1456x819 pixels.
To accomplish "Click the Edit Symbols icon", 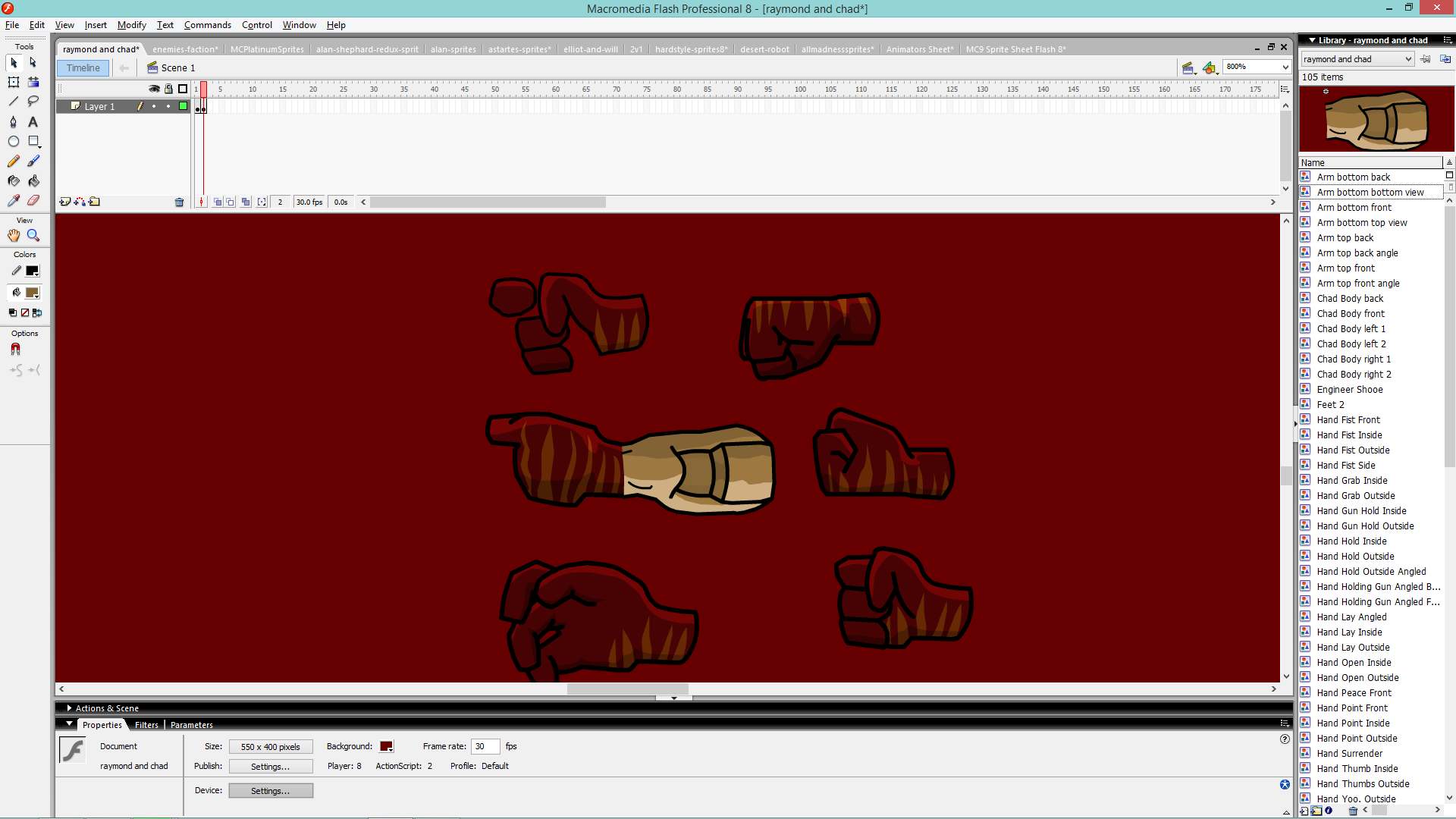I will click(x=1210, y=67).
